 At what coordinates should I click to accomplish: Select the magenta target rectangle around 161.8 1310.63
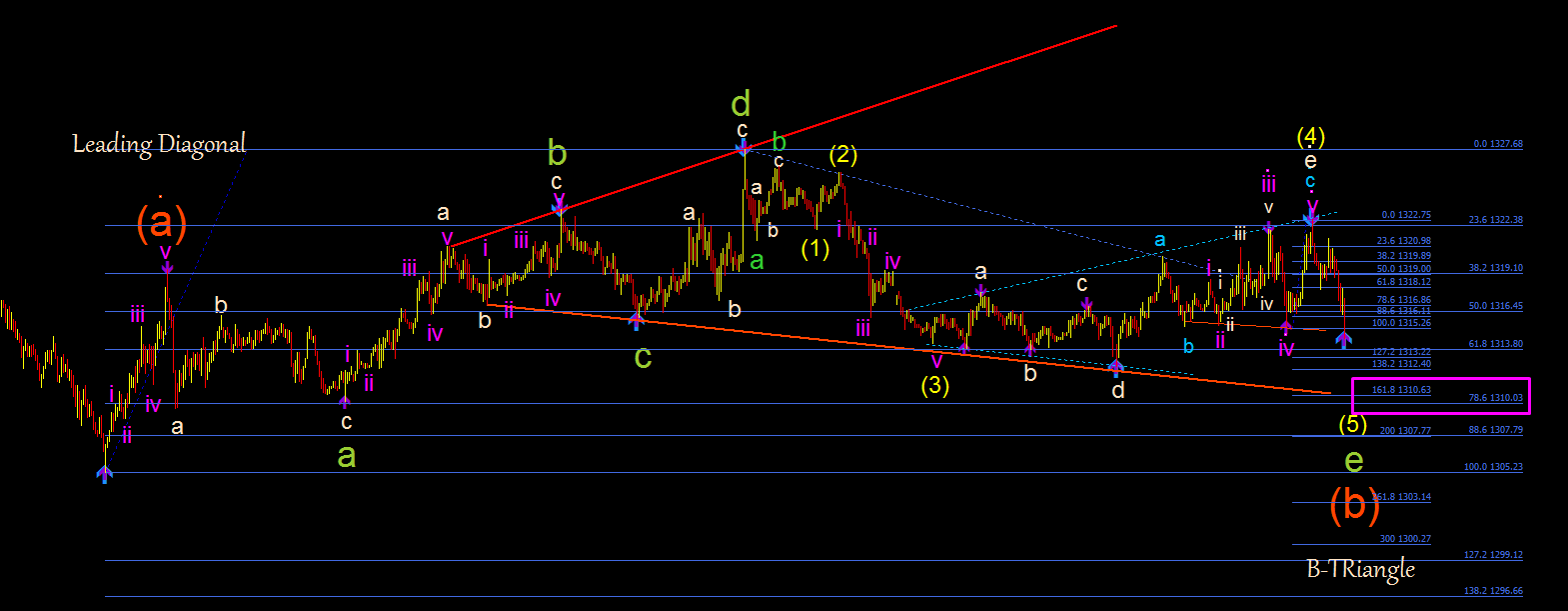(x=1440, y=396)
